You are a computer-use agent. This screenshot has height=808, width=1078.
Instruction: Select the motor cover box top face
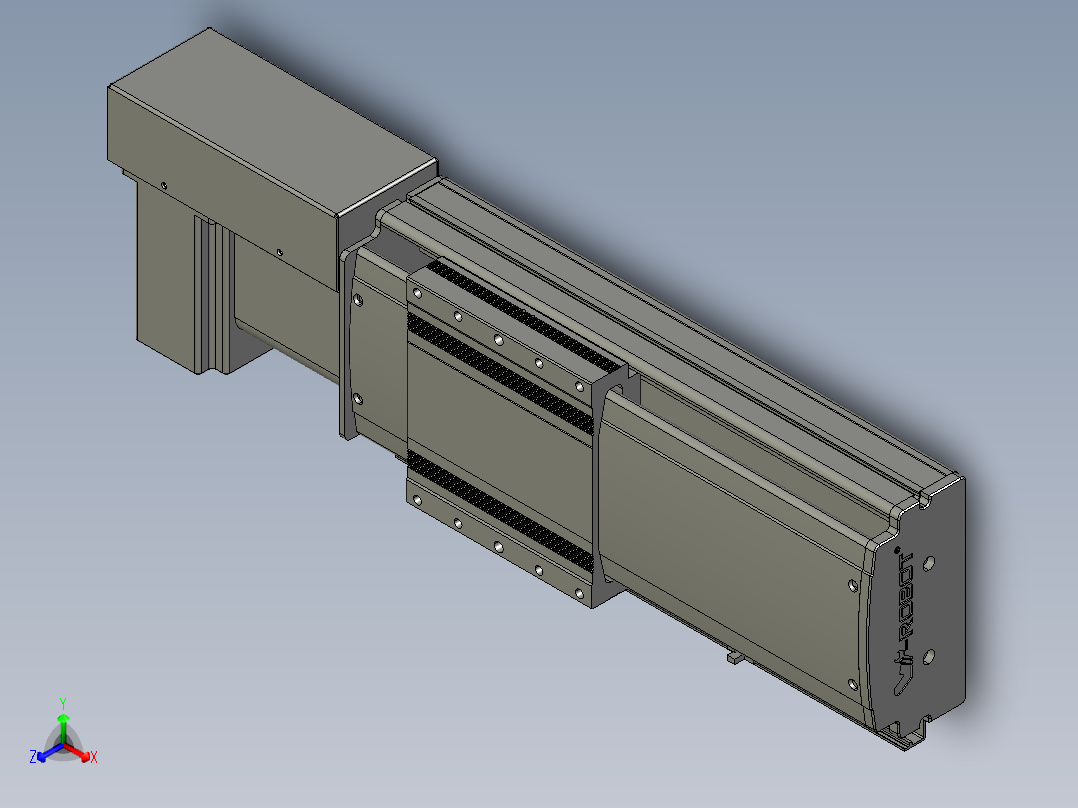273,121
